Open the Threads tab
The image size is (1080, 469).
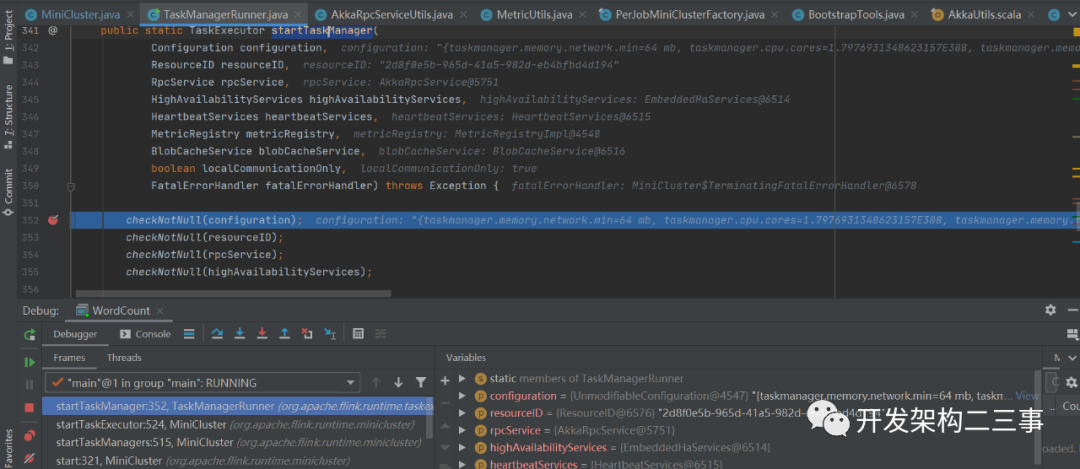(124, 357)
